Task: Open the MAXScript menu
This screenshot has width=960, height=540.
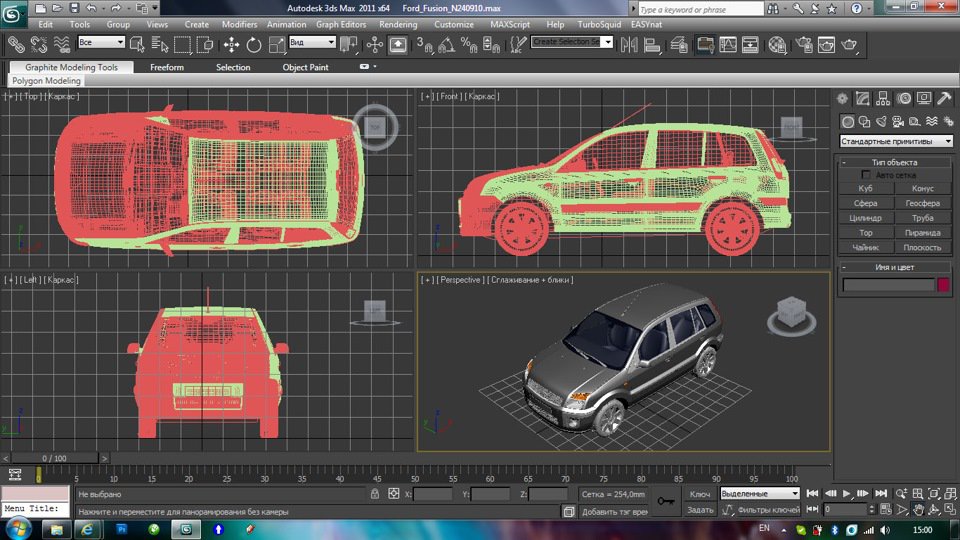Action: coord(510,24)
